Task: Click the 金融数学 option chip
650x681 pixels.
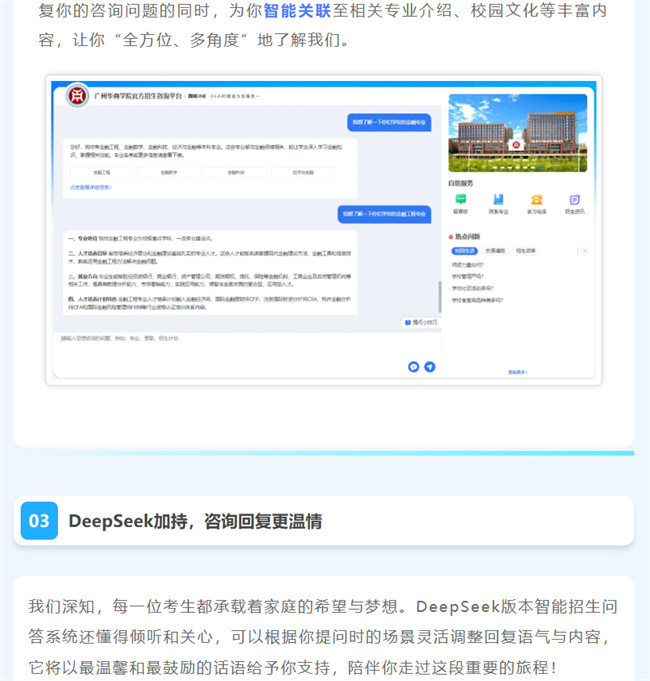Action: (169, 172)
